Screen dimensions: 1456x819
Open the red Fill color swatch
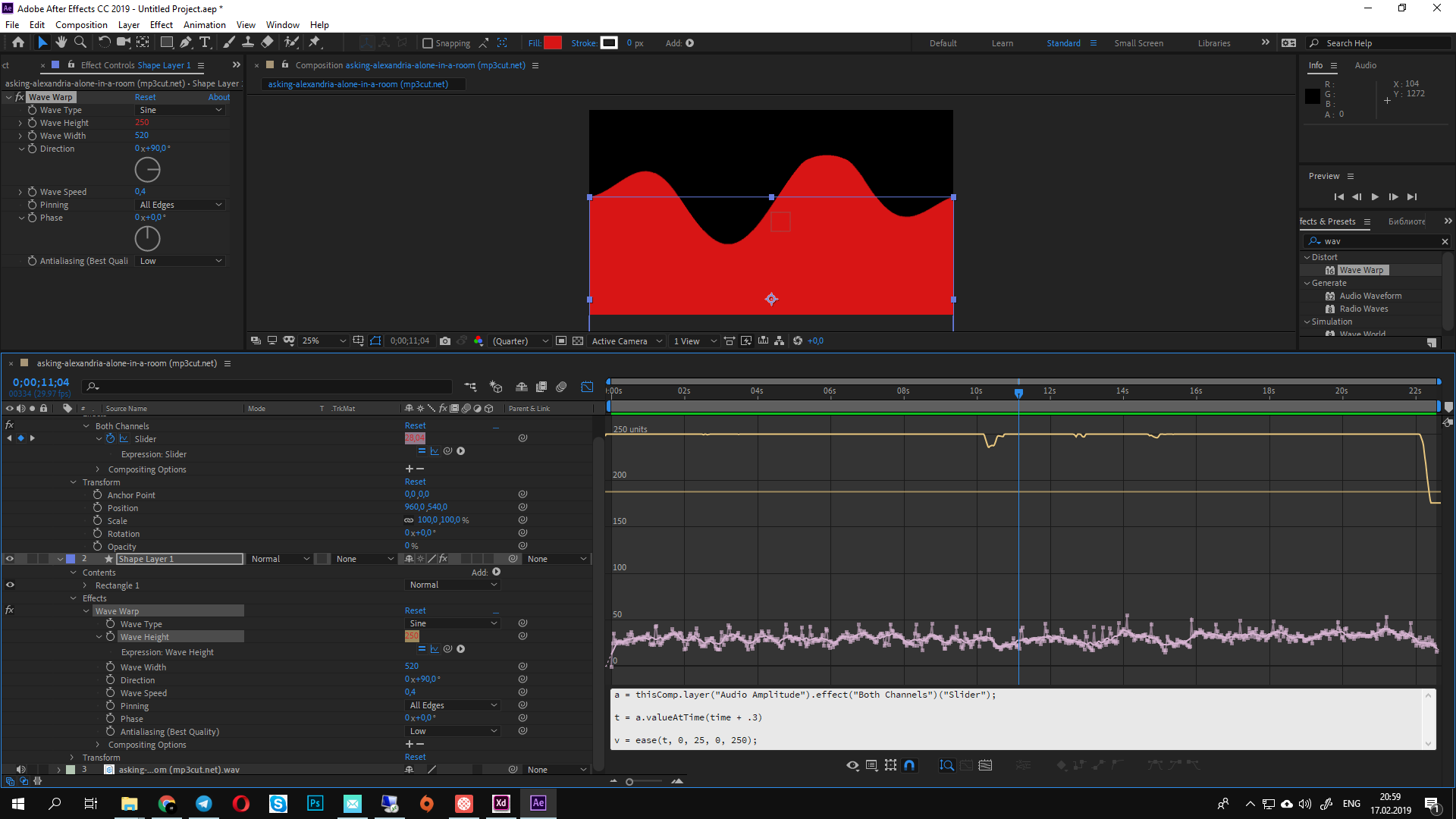pyautogui.click(x=553, y=43)
